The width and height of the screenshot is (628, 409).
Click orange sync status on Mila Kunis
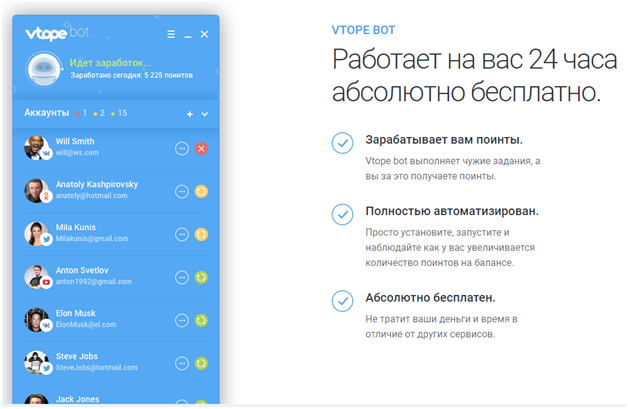point(201,234)
